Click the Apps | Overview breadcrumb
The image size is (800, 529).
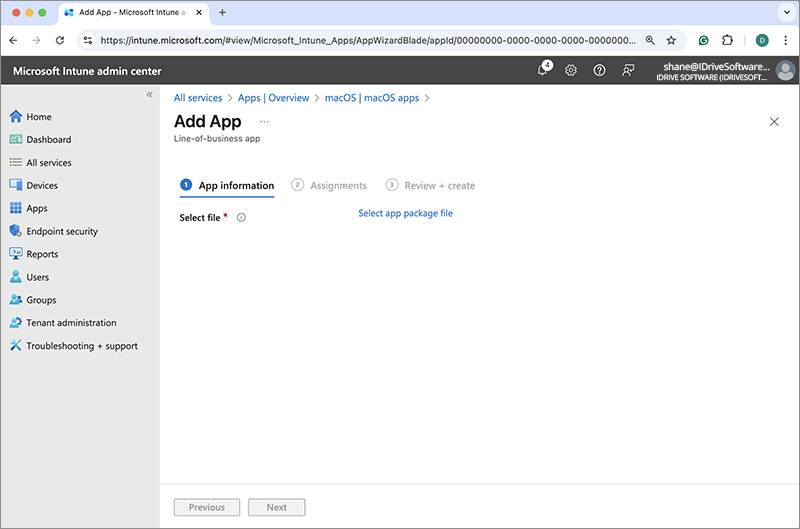point(273,98)
